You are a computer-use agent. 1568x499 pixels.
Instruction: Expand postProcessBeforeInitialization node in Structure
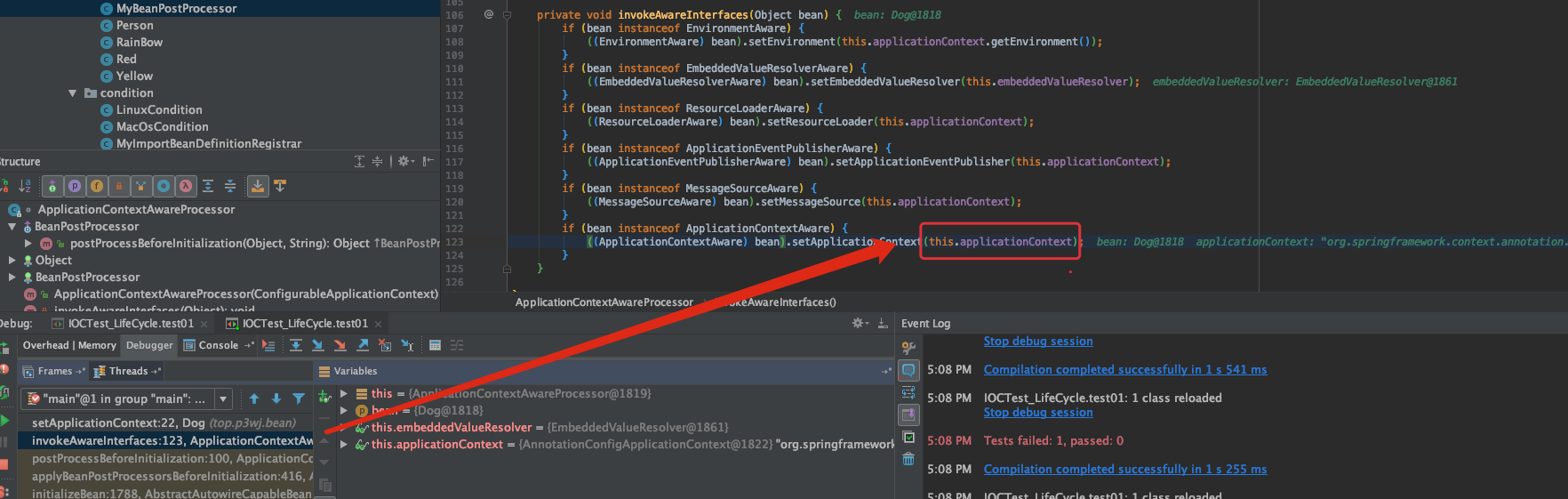tap(29, 243)
